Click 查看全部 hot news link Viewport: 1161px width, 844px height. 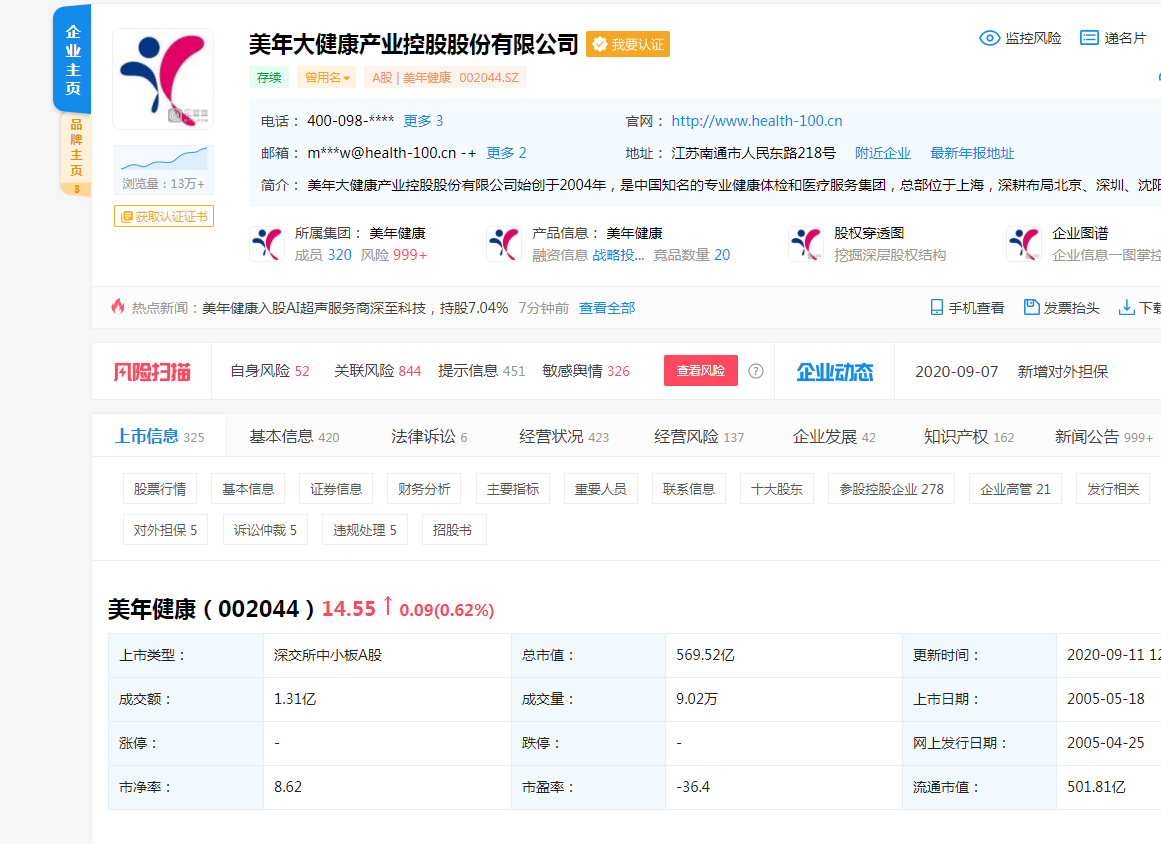606,308
